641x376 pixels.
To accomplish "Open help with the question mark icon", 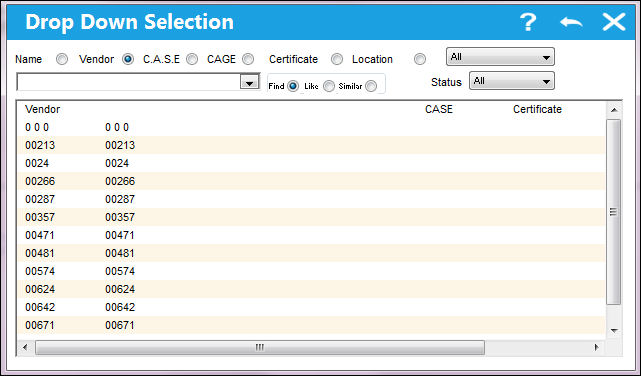I will click(x=528, y=22).
